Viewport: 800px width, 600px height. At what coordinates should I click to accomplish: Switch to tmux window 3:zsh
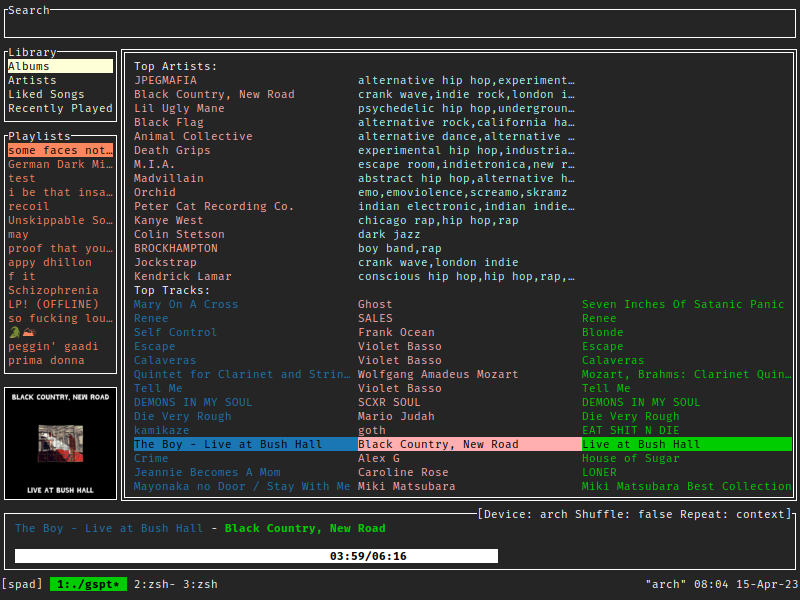coord(199,584)
